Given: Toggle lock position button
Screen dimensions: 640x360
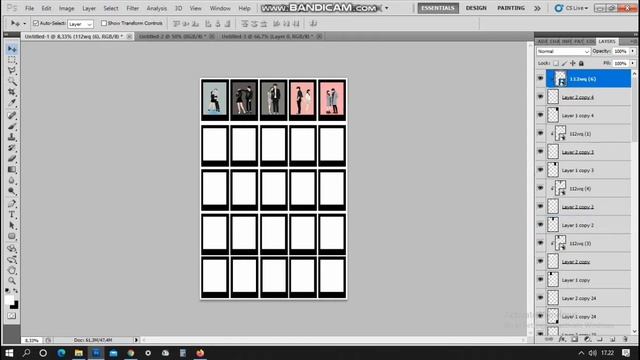Looking at the screenshot, I should coord(573,63).
